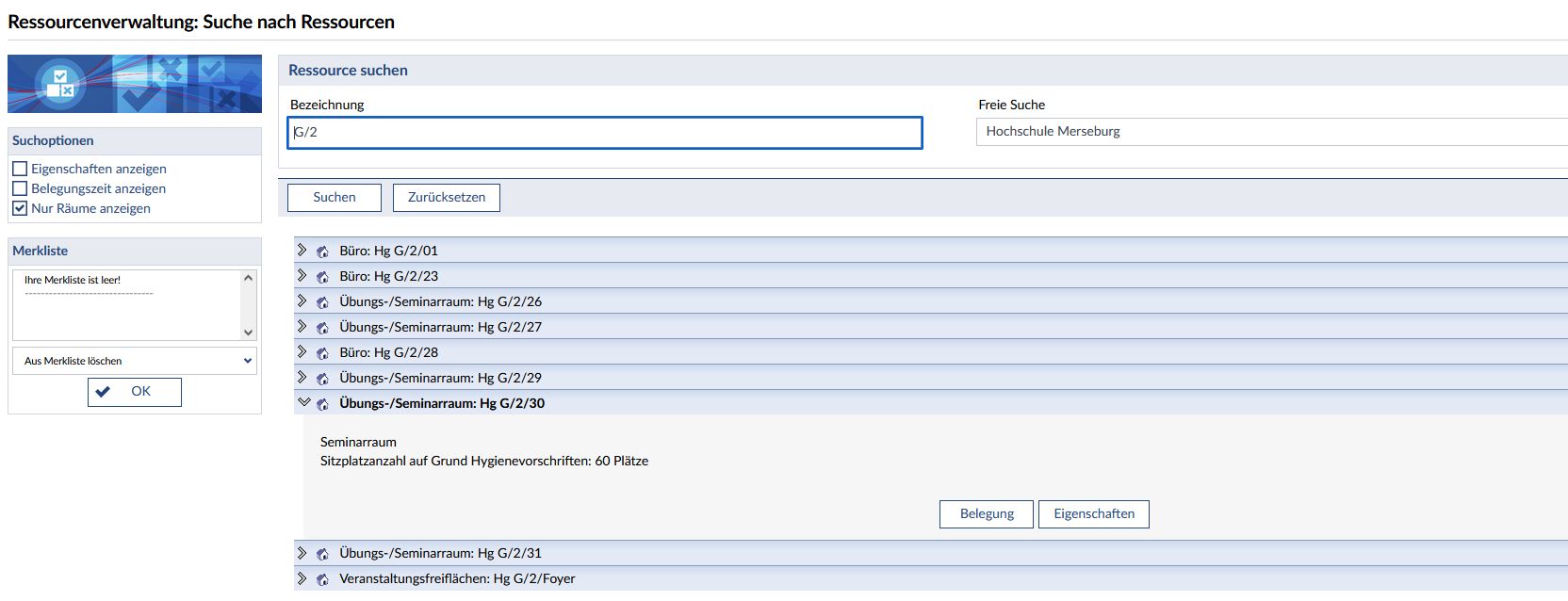Open the Aus Merkliste löschen dropdown

click(x=135, y=361)
